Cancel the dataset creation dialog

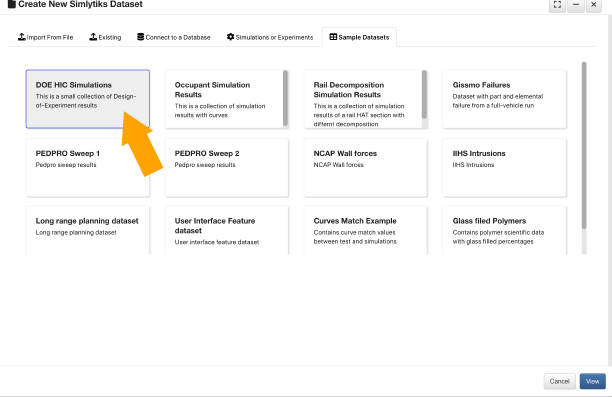(559, 381)
